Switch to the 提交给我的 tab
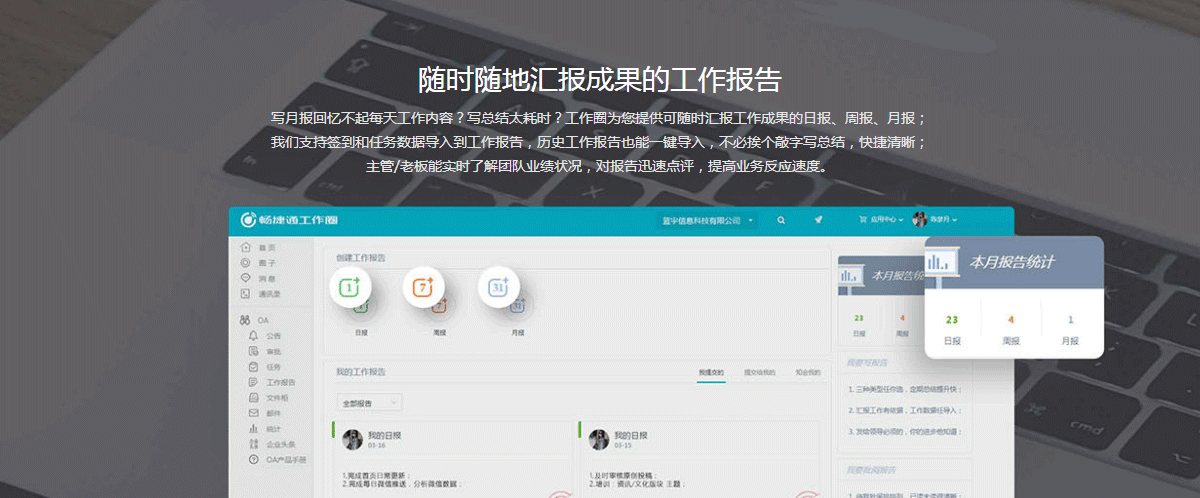 pos(760,372)
